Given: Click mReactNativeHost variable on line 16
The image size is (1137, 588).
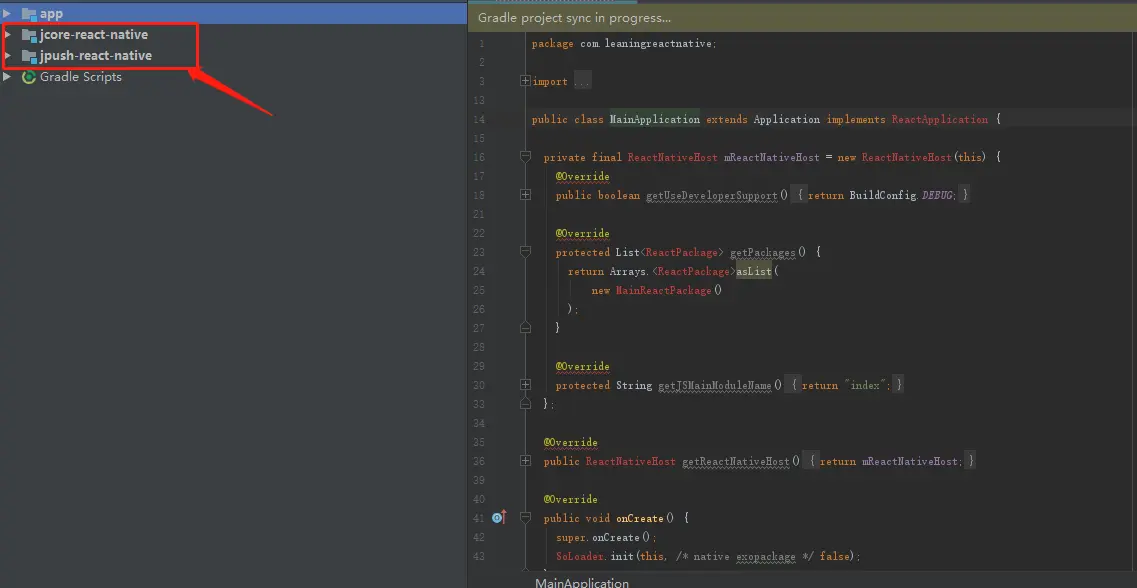Looking at the screenshot, I should pos(772,157).
